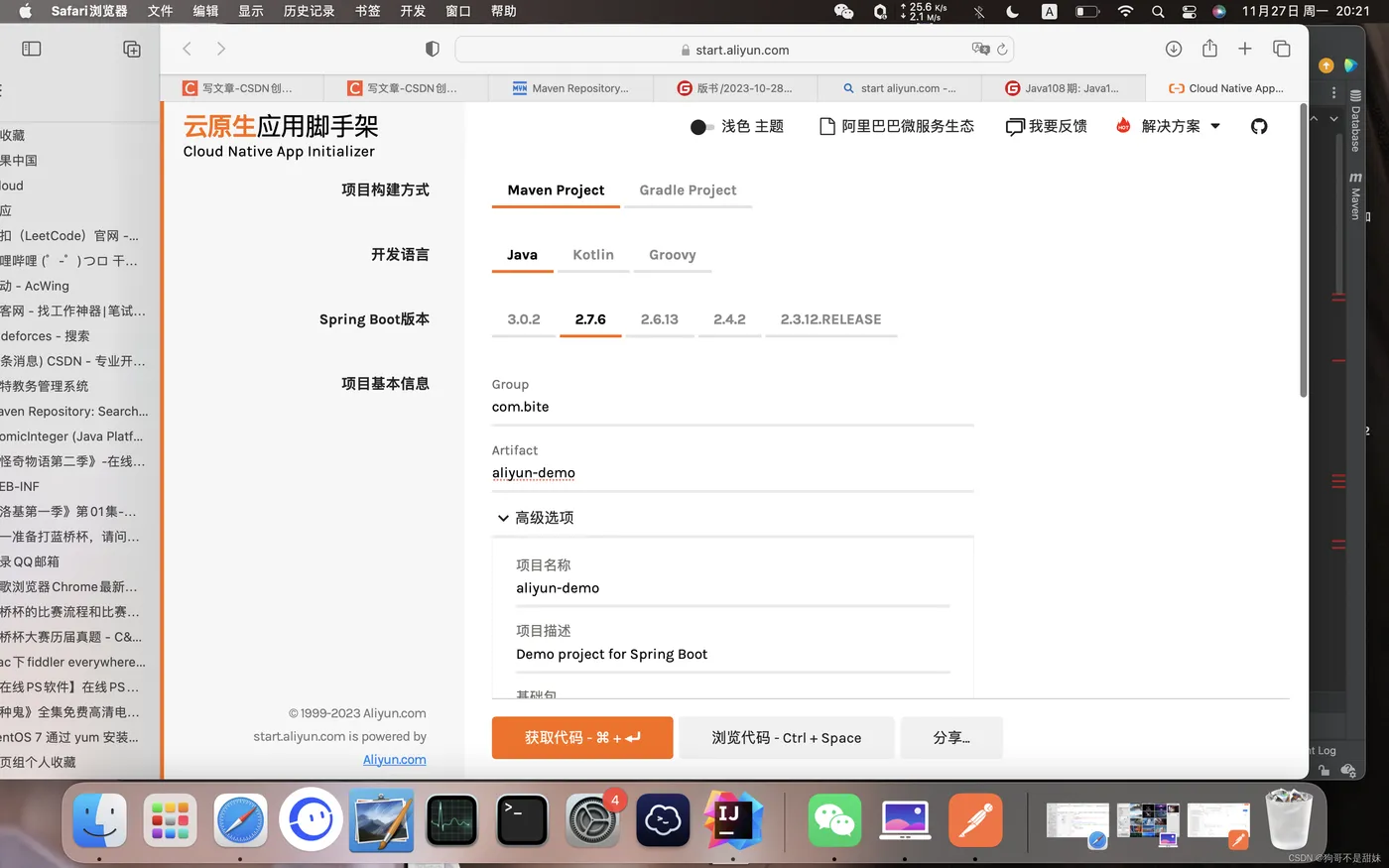The width and height of the screenshot is (1389, 868).
Task: Click the 分享 button
Action: (x=951, y=738)
